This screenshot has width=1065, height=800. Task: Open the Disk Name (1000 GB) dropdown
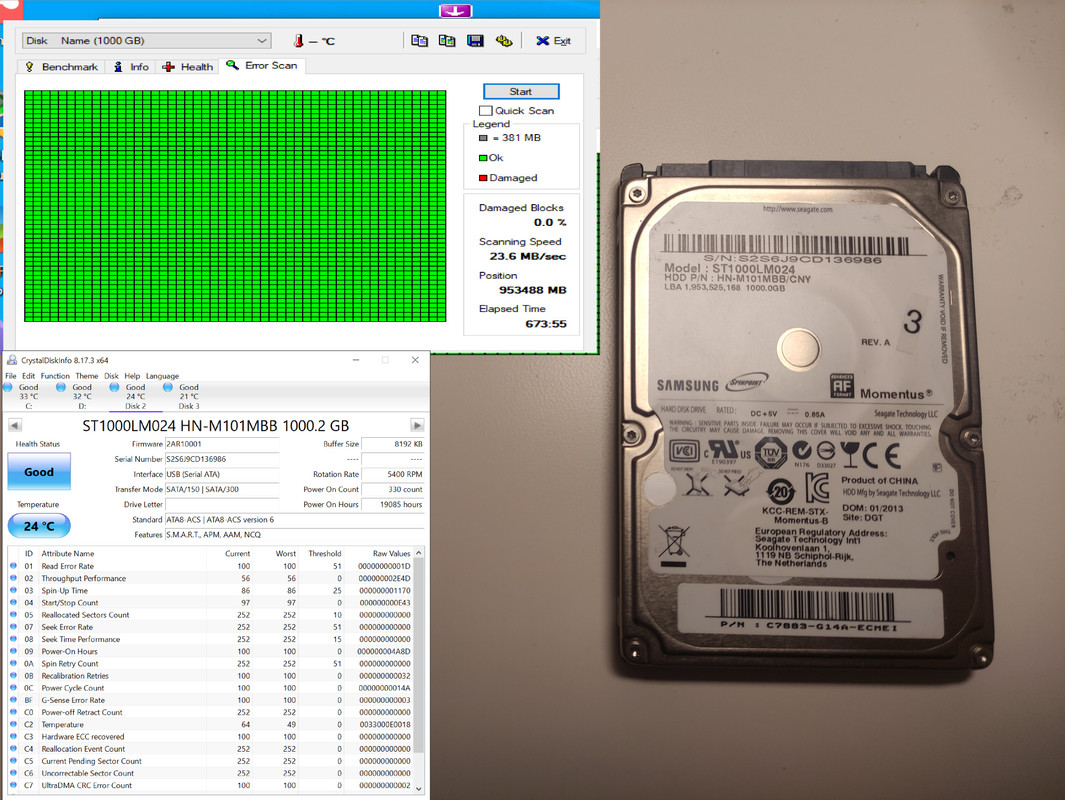[147, 41]
